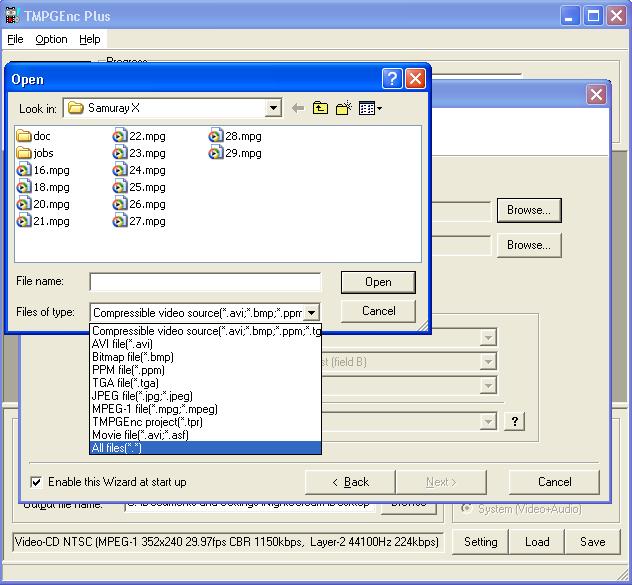Viewport: 632px width, 585px height.
Task: Choose Compressible video source in type list
Action: tap(205, 331)
